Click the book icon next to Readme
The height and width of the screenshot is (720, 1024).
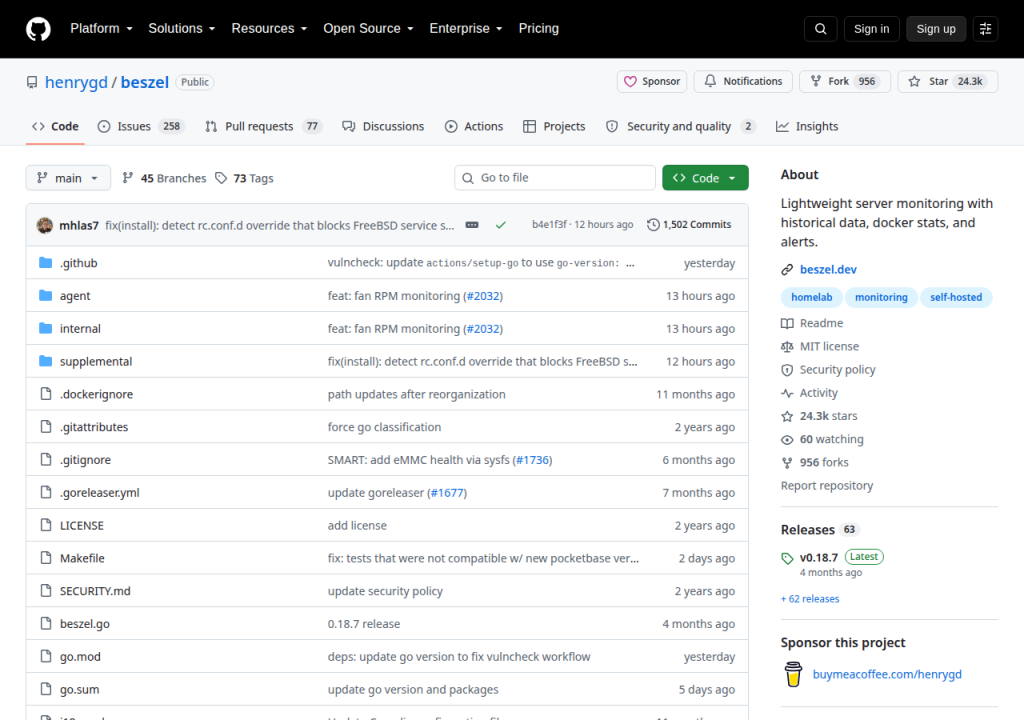click(x=787, y=323)
